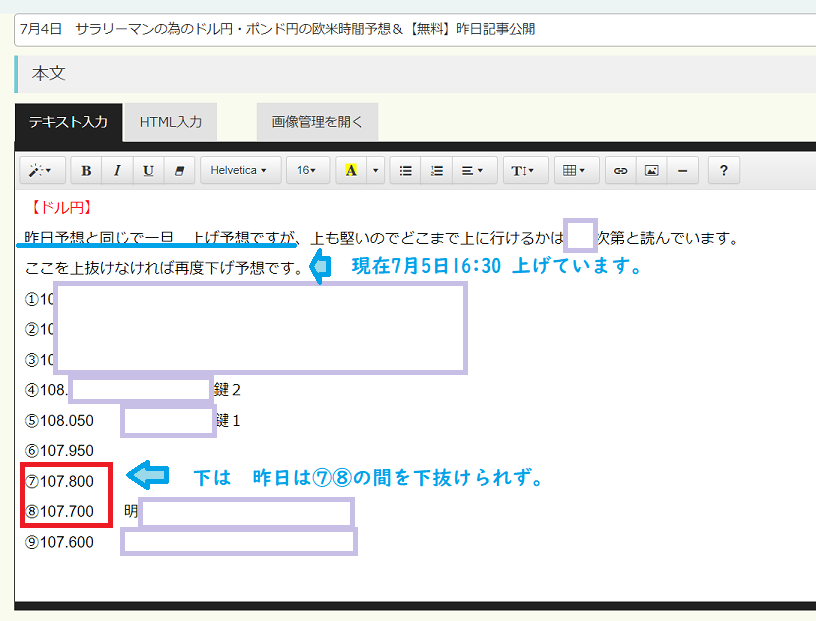The width and height of the screenshot is (816, 621).
Task: Open the Helvetica font family dropdown
Action: [x=241, y=170]
